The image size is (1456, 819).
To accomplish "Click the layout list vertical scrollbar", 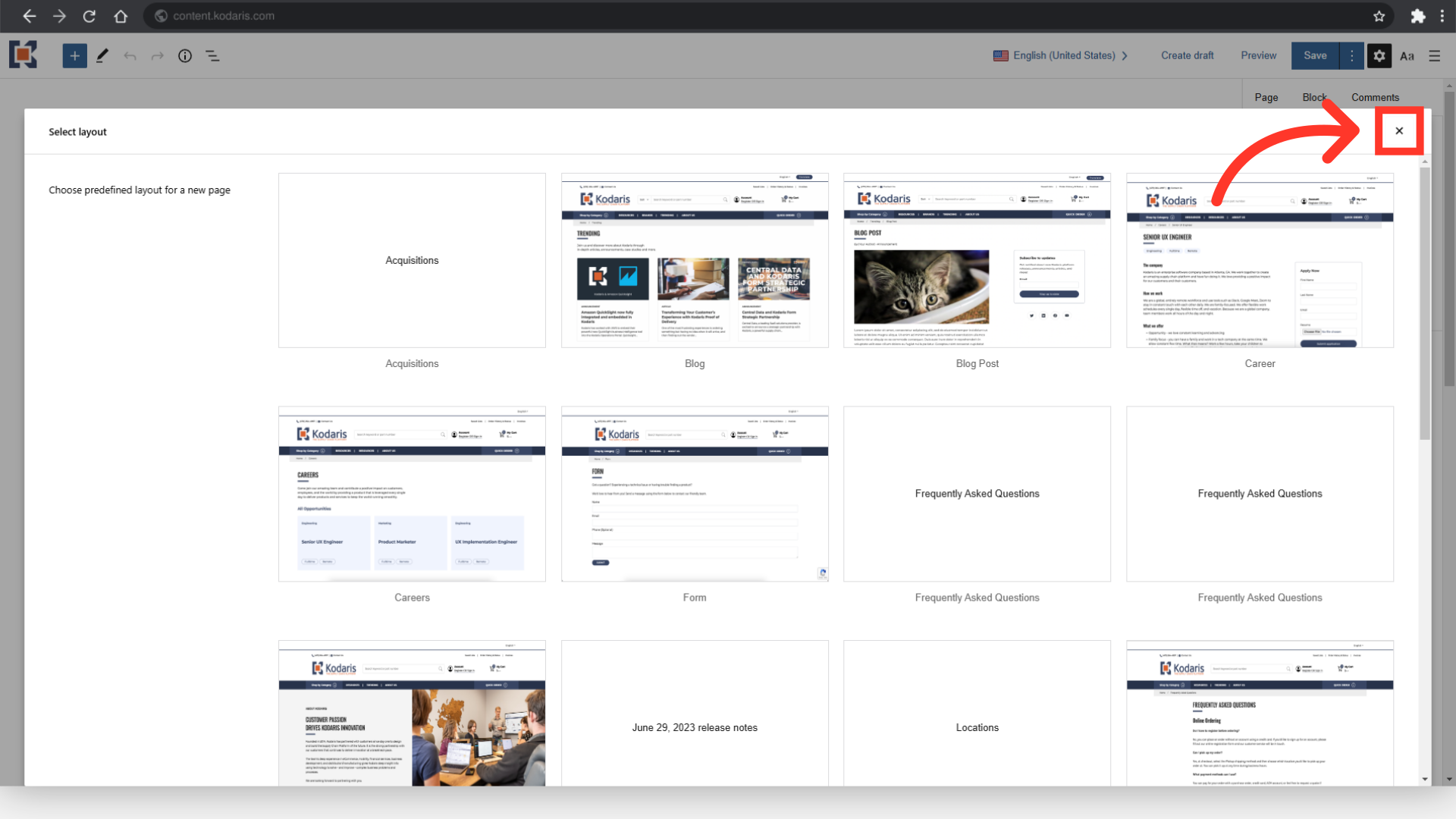I will (1425, 303).
